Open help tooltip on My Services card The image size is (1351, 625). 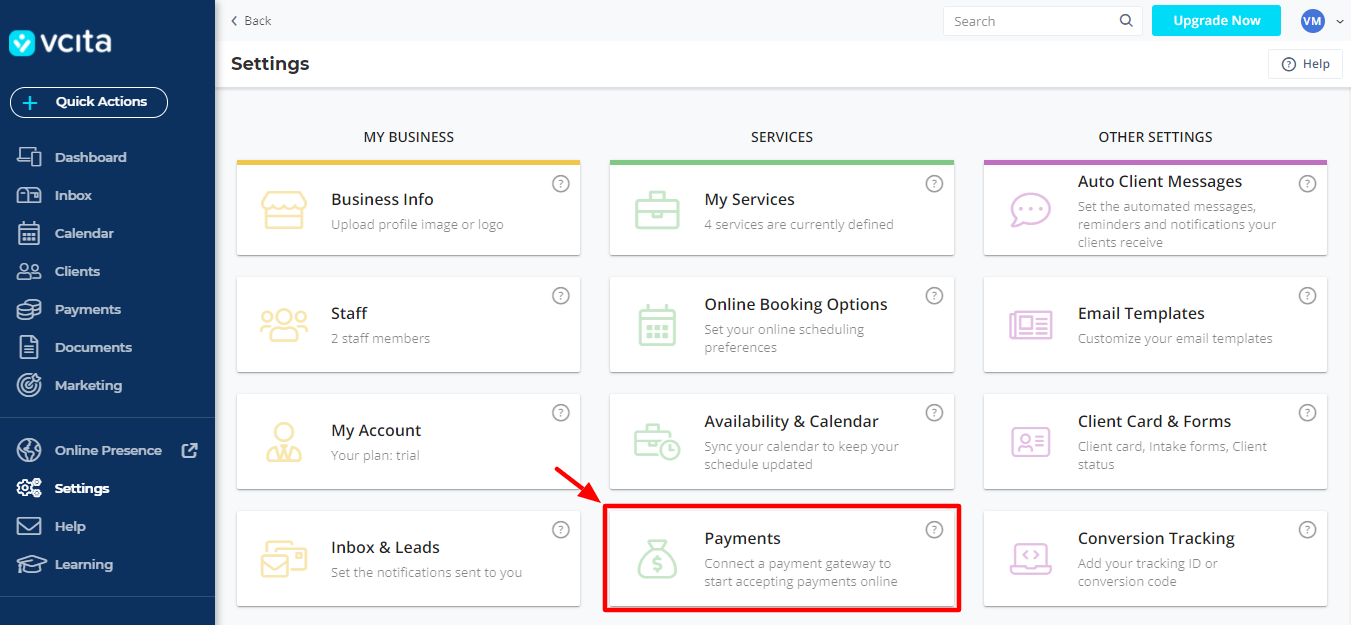(934, 184)
